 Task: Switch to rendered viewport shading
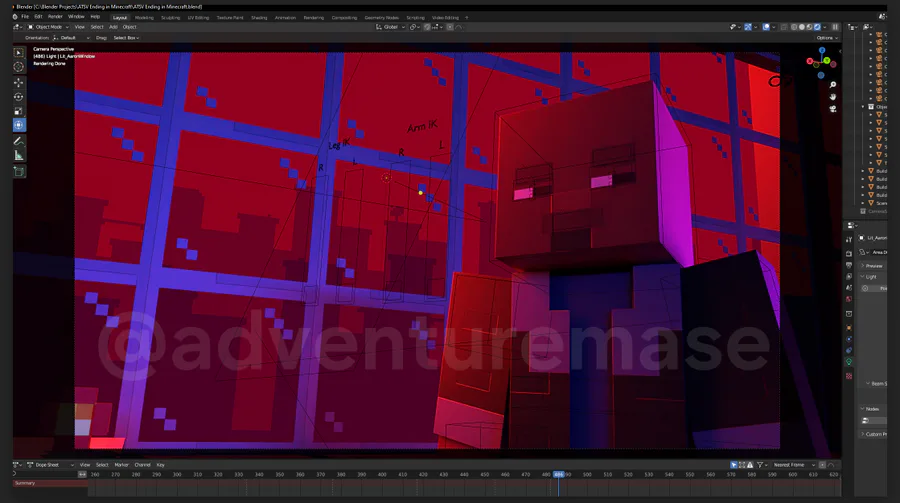pos(817,27)
